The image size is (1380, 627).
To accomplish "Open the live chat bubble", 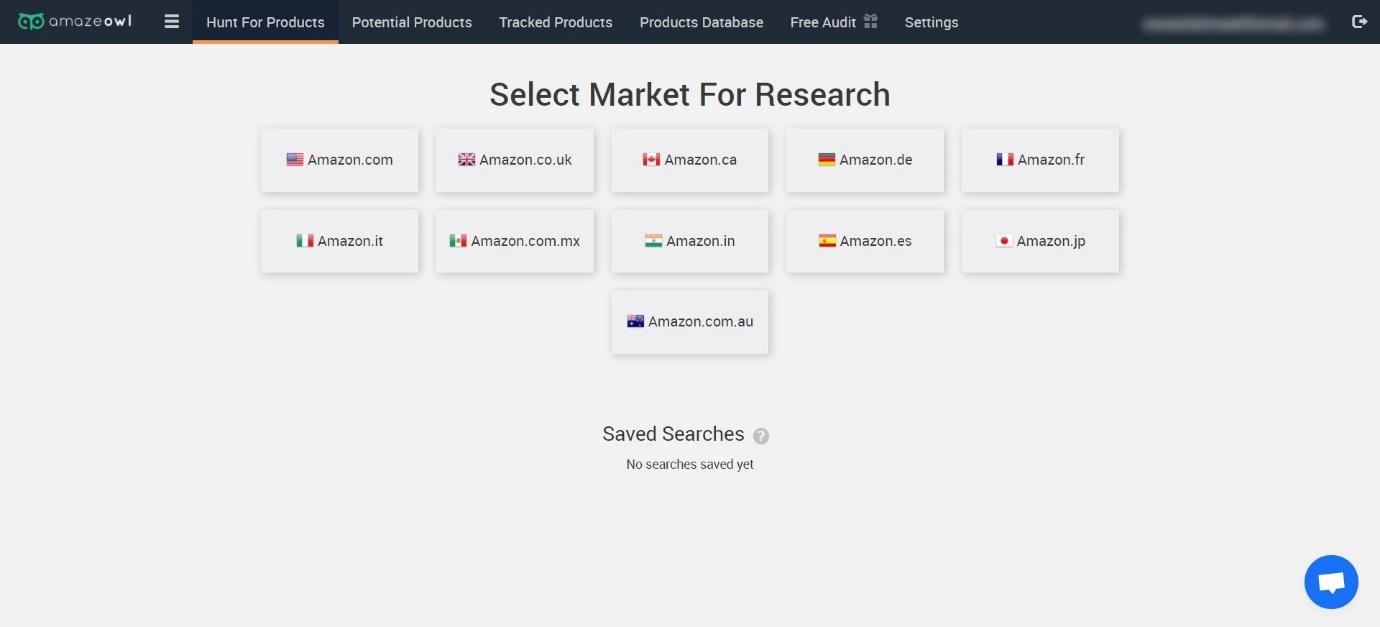I will click(x=1331, y=582).
